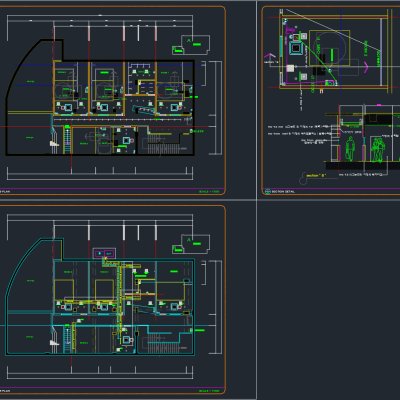Select the green SCALE text on upper sheet

click(209, 192)
